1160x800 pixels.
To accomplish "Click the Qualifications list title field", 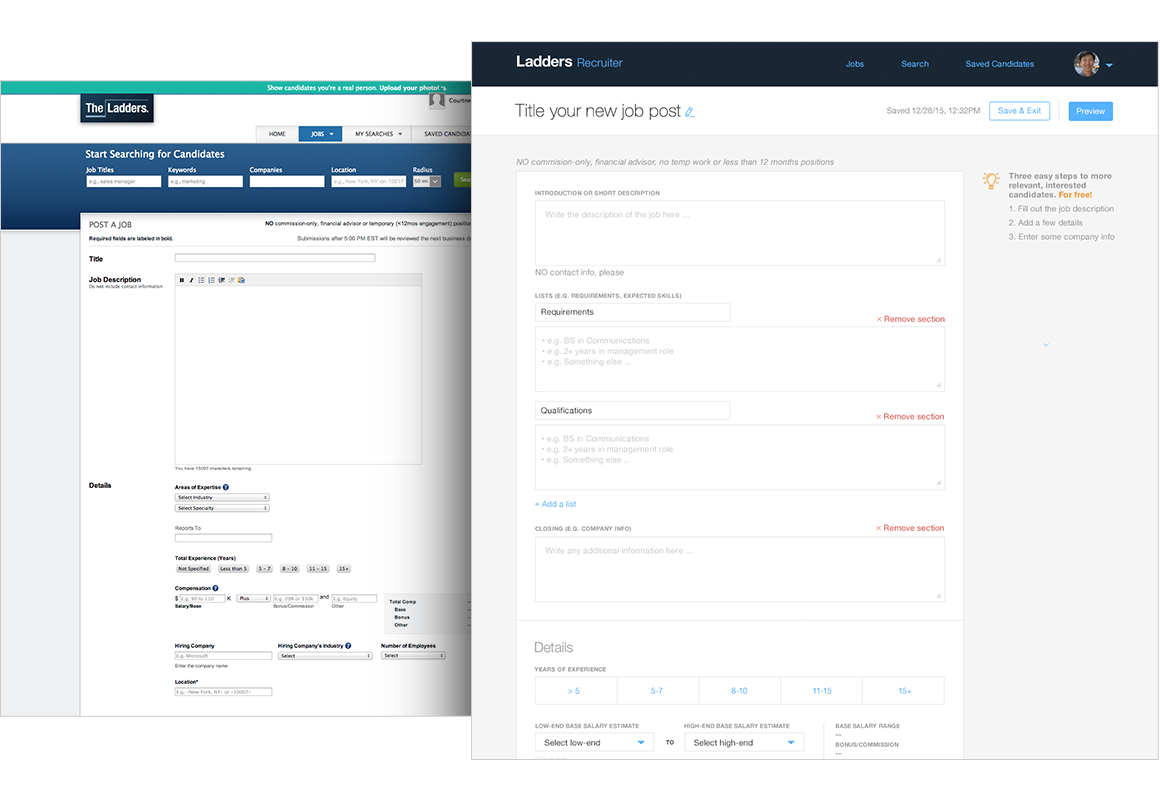I will [x=633, y=411].
